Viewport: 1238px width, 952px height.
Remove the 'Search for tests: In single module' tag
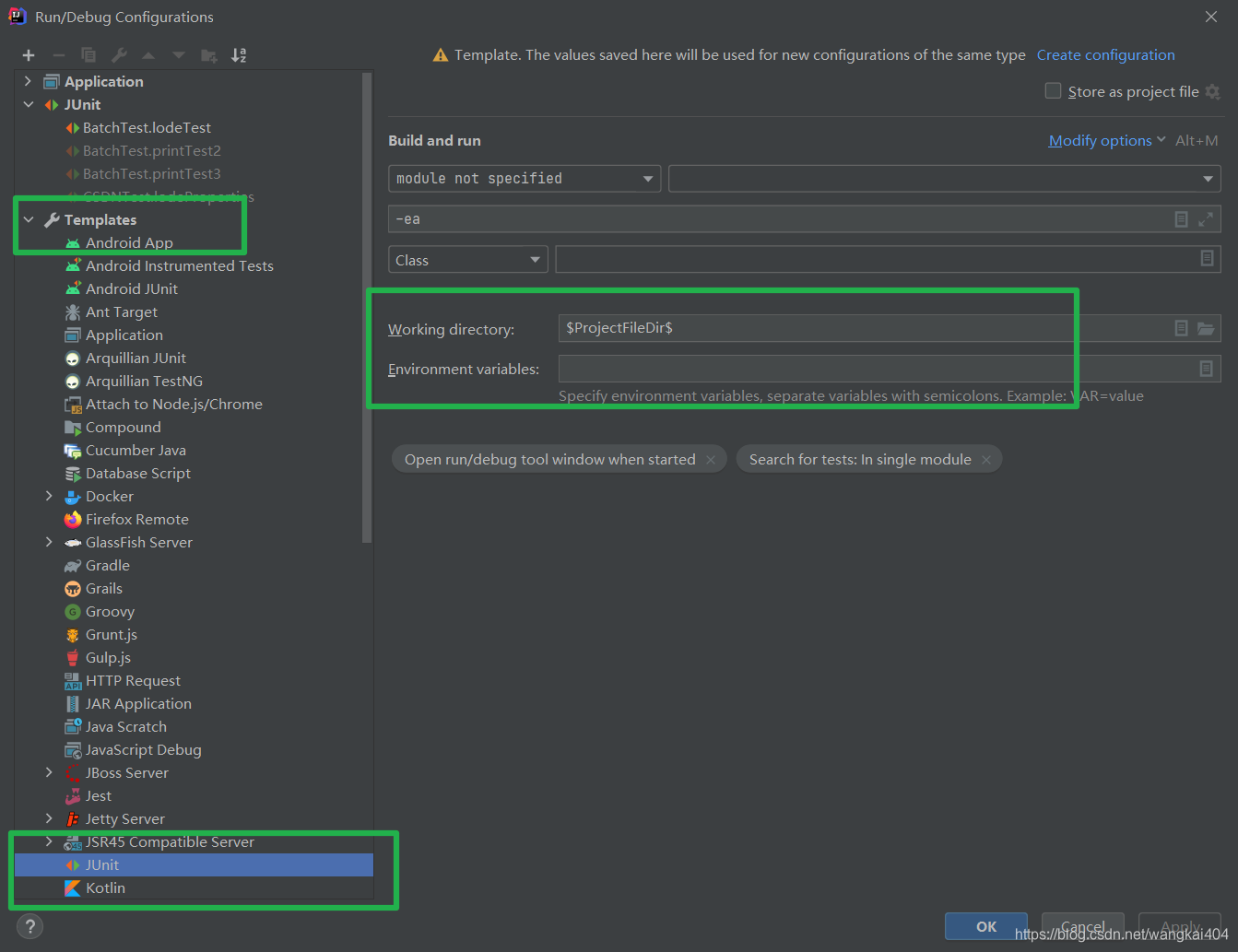tap(986, 460)
